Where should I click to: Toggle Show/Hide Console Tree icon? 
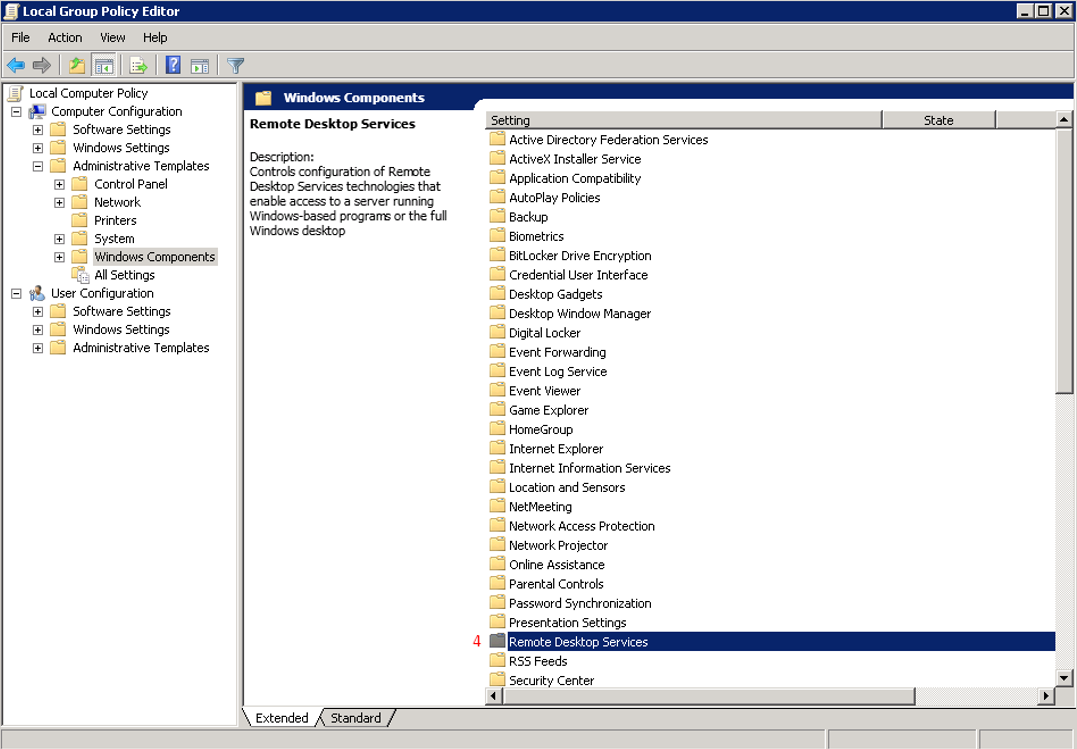click(x=103, y=66)
